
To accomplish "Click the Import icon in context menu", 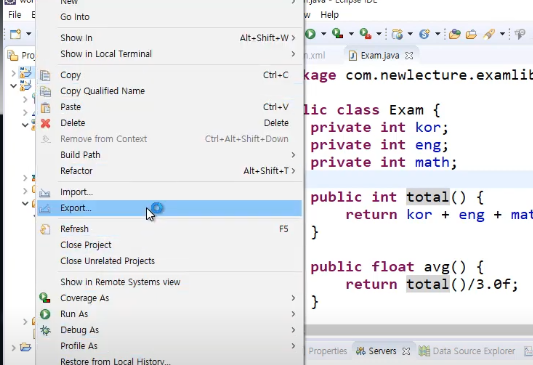I will [x=45, y=193].
